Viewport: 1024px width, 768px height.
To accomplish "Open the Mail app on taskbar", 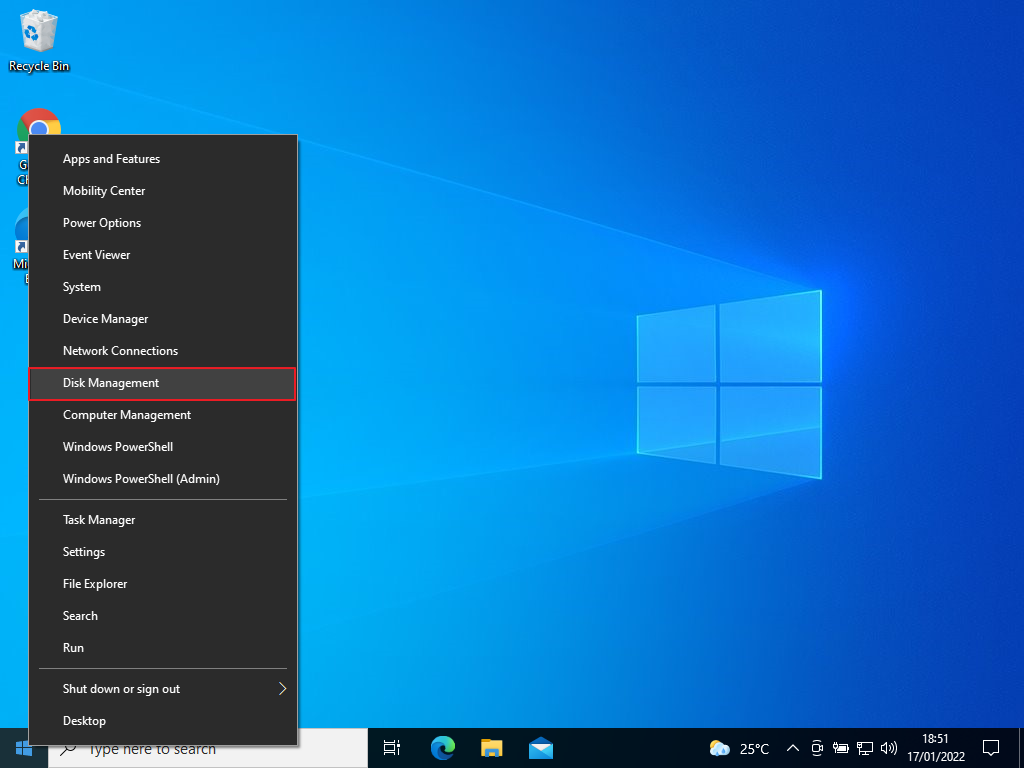I will (541, 748).
